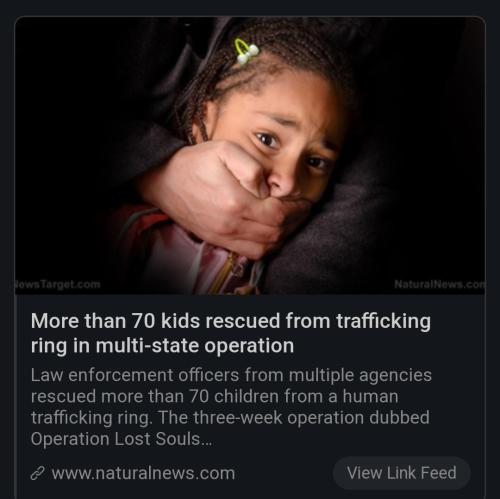The image size is (500, 499).
Task: Click the word "trafficking" in the headline
Action: click(383, 321)
